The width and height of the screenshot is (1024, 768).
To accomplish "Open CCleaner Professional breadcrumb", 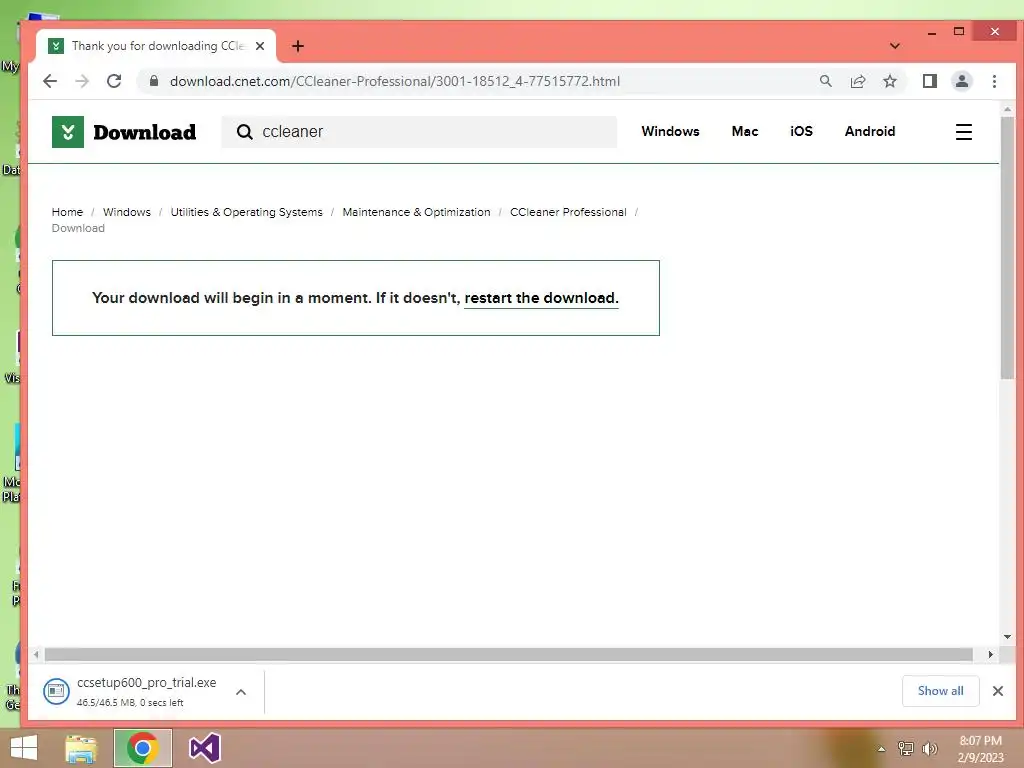I will pos(568,212).
